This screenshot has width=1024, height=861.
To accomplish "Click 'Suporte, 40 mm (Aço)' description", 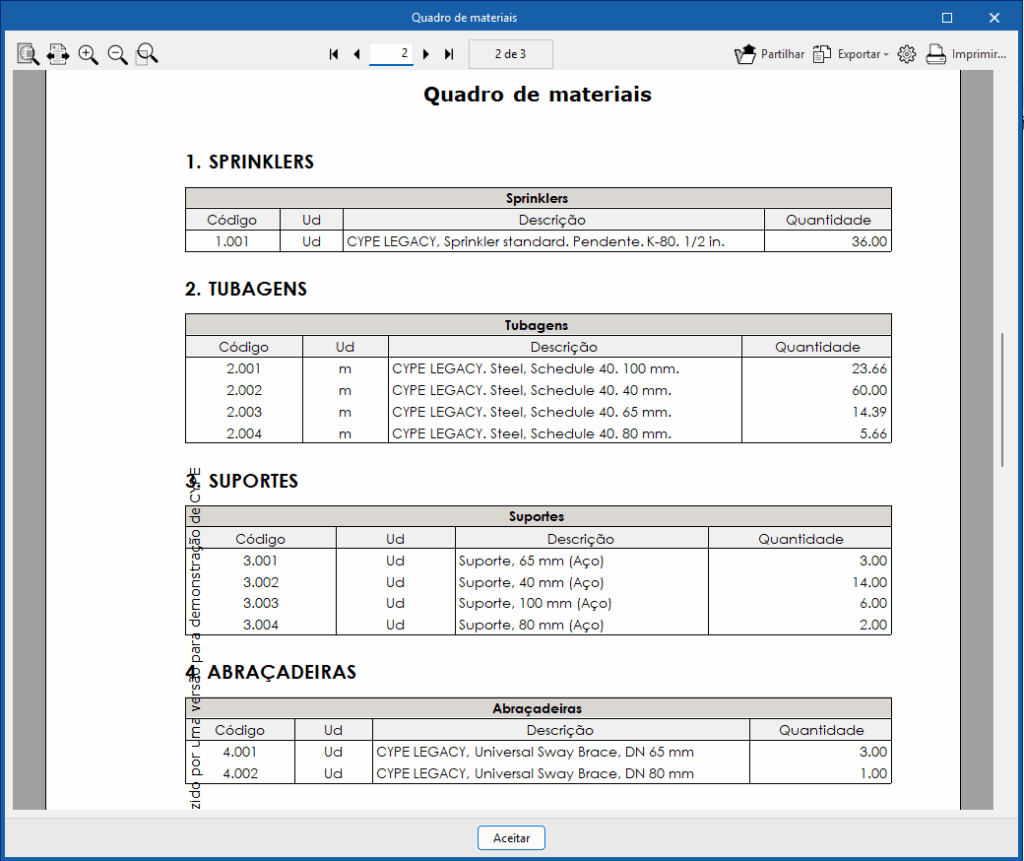I will (x=531, y=582).
